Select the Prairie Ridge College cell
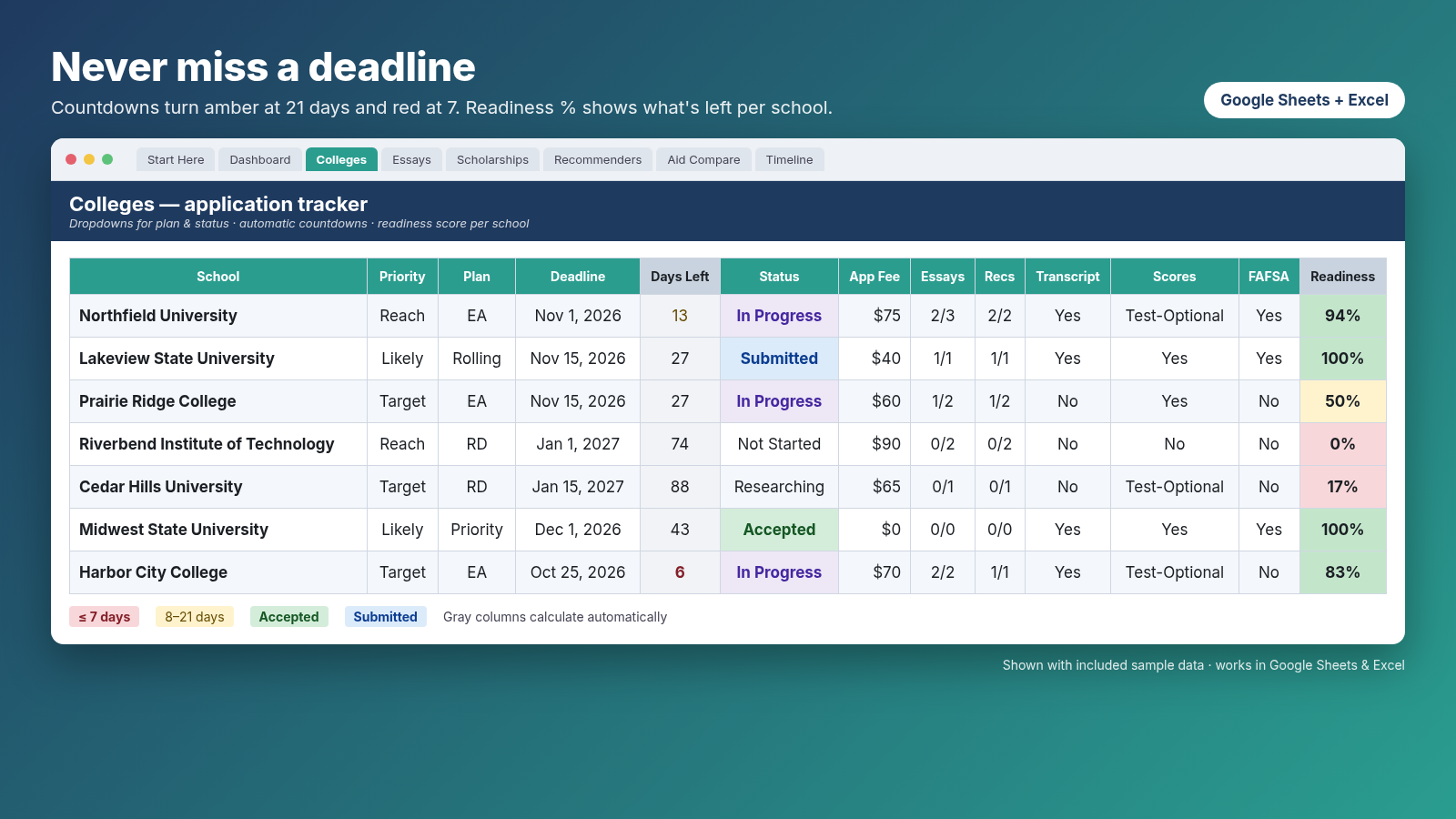This screenshot has width=1456, height=819. click(x=218, y=401)
